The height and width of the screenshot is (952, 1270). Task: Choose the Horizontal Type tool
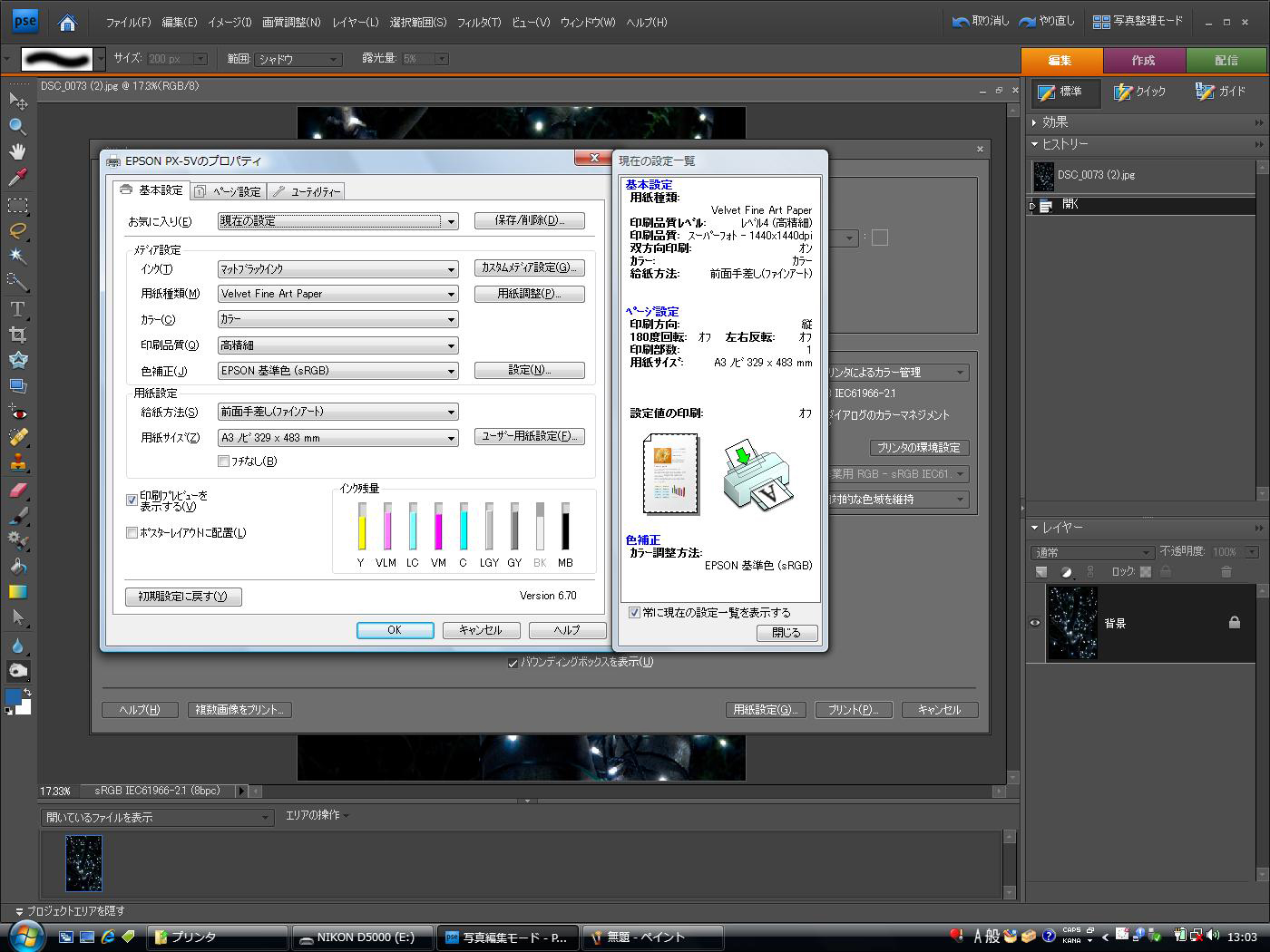coord(17,309)
